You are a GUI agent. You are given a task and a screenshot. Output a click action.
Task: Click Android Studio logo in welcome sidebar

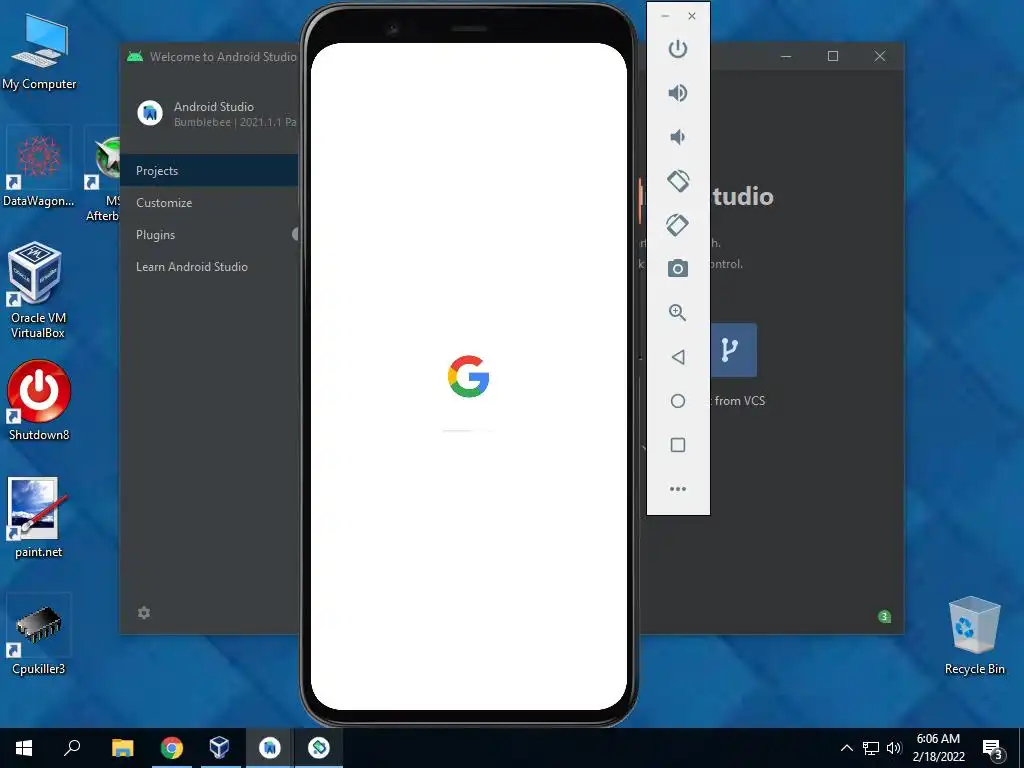point(150,113)
